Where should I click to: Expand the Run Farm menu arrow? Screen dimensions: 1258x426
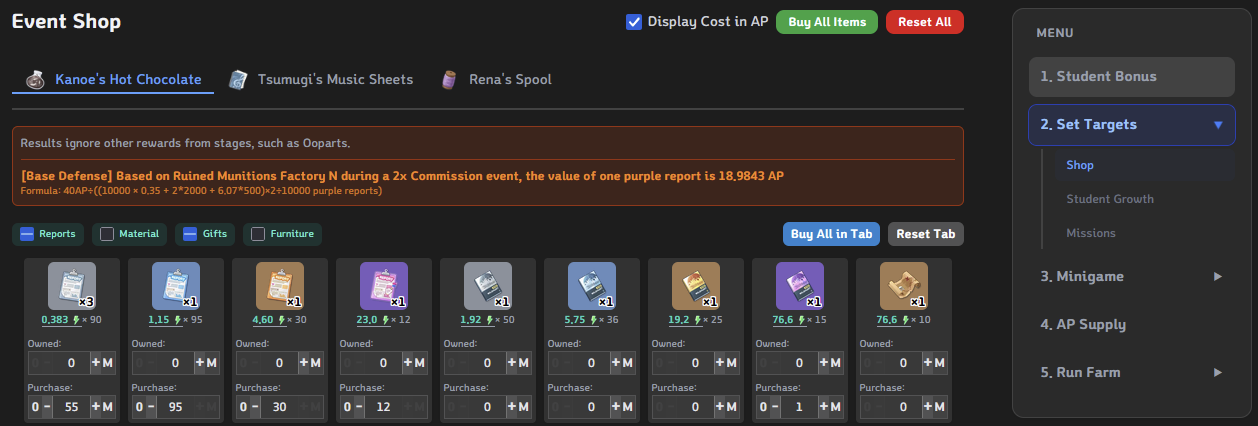click(x=1218, y=372)
